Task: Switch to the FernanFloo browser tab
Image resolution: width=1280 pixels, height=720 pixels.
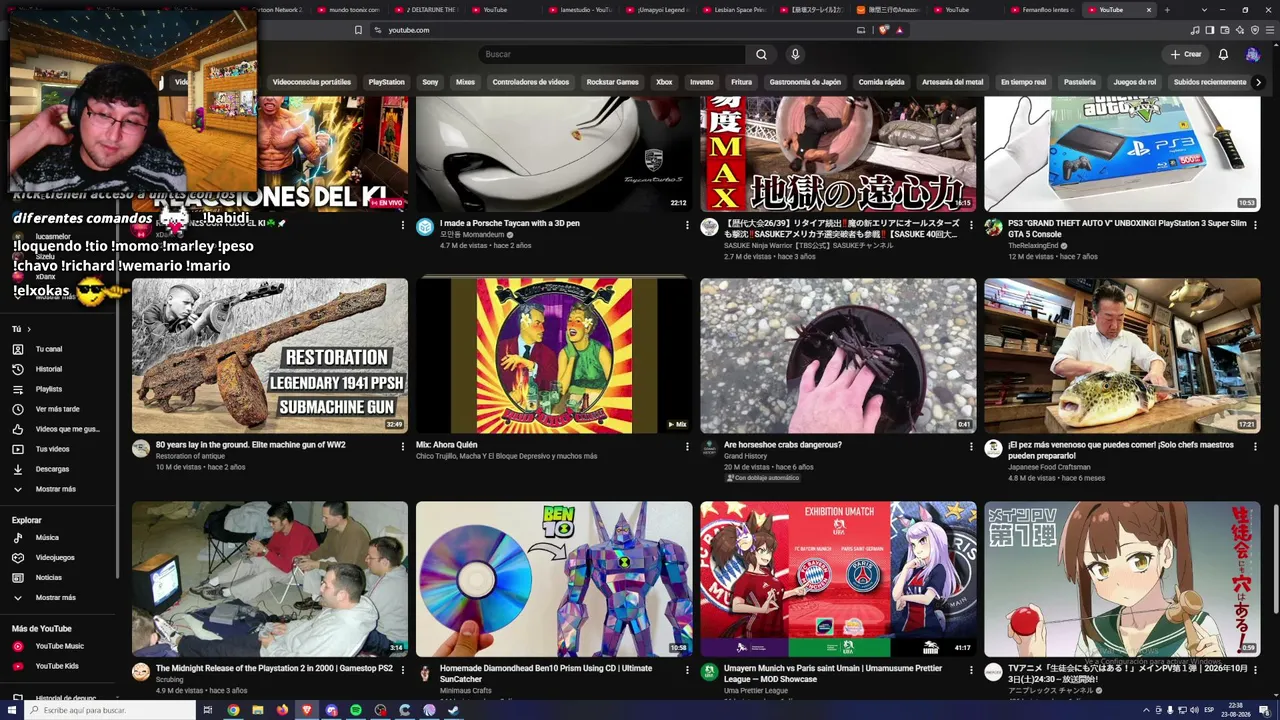Action: [x=1044, y=10]
